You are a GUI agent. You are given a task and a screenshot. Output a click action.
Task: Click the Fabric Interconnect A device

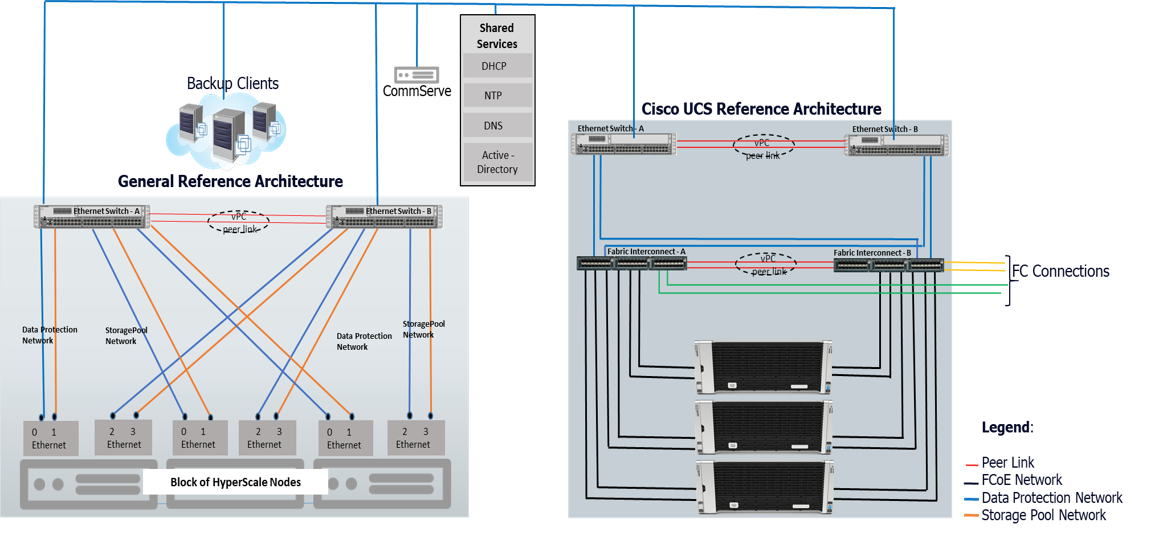tap(631, 263)
